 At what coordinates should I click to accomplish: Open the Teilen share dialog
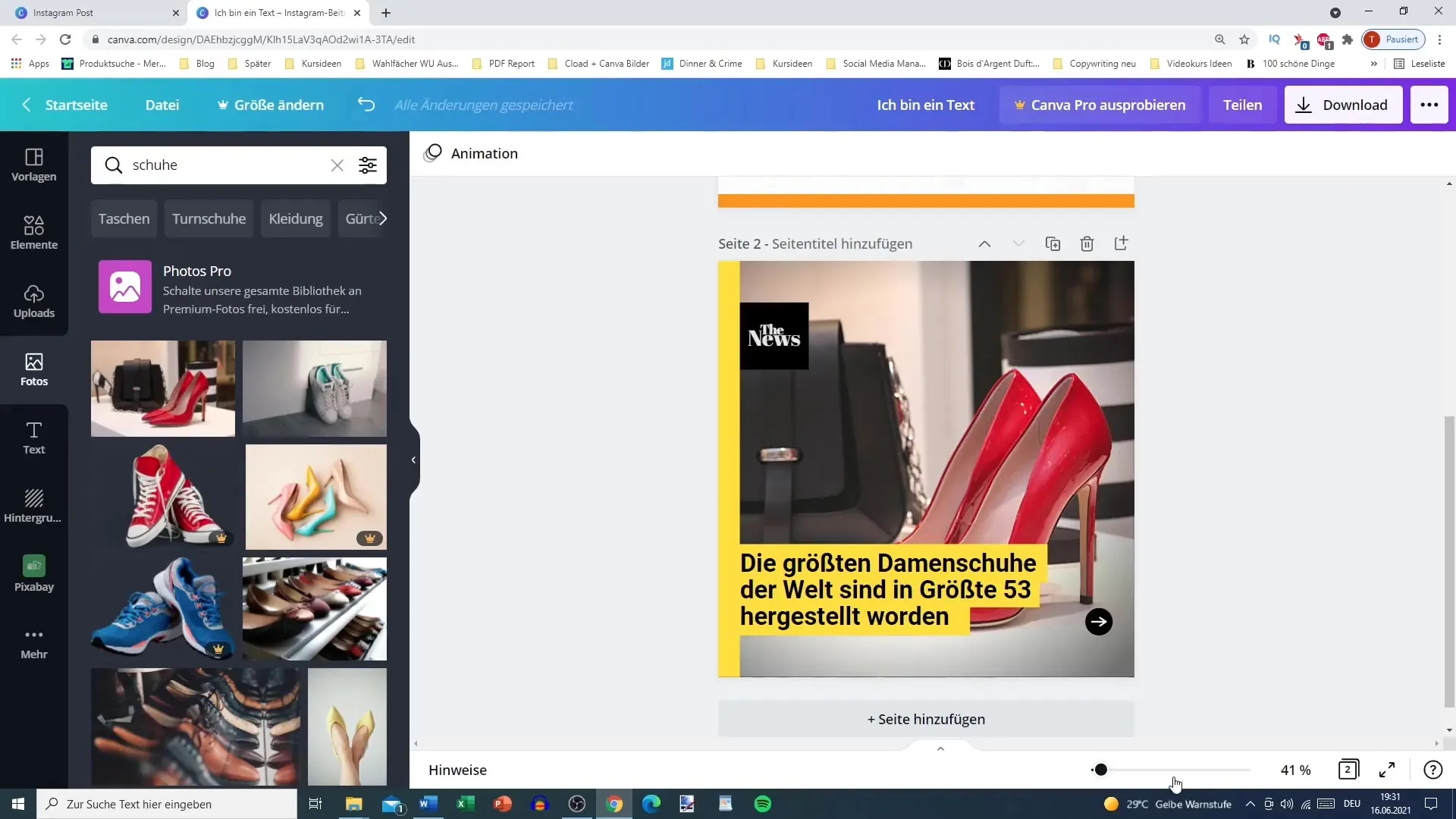1242,105
